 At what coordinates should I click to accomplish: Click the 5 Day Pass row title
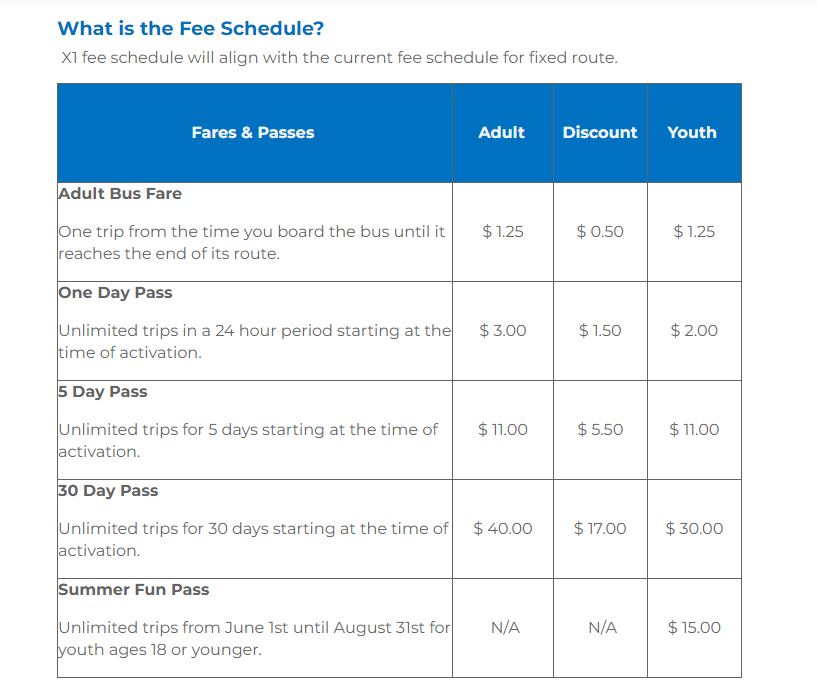(103, 391)
